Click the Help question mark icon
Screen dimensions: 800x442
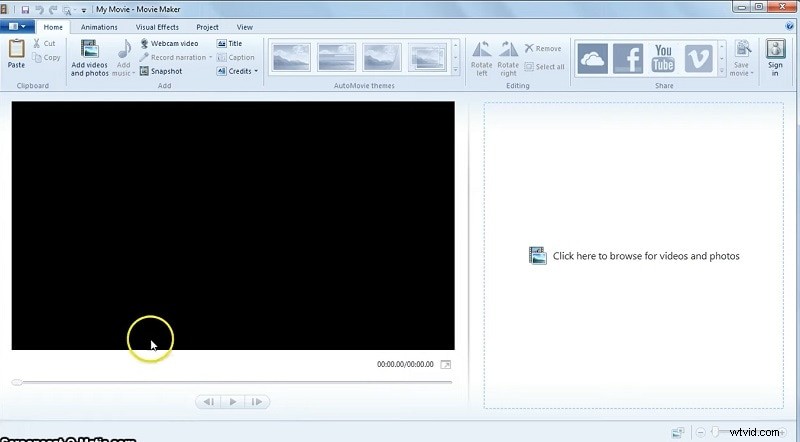pyautogui.click(x=790, y=27)
